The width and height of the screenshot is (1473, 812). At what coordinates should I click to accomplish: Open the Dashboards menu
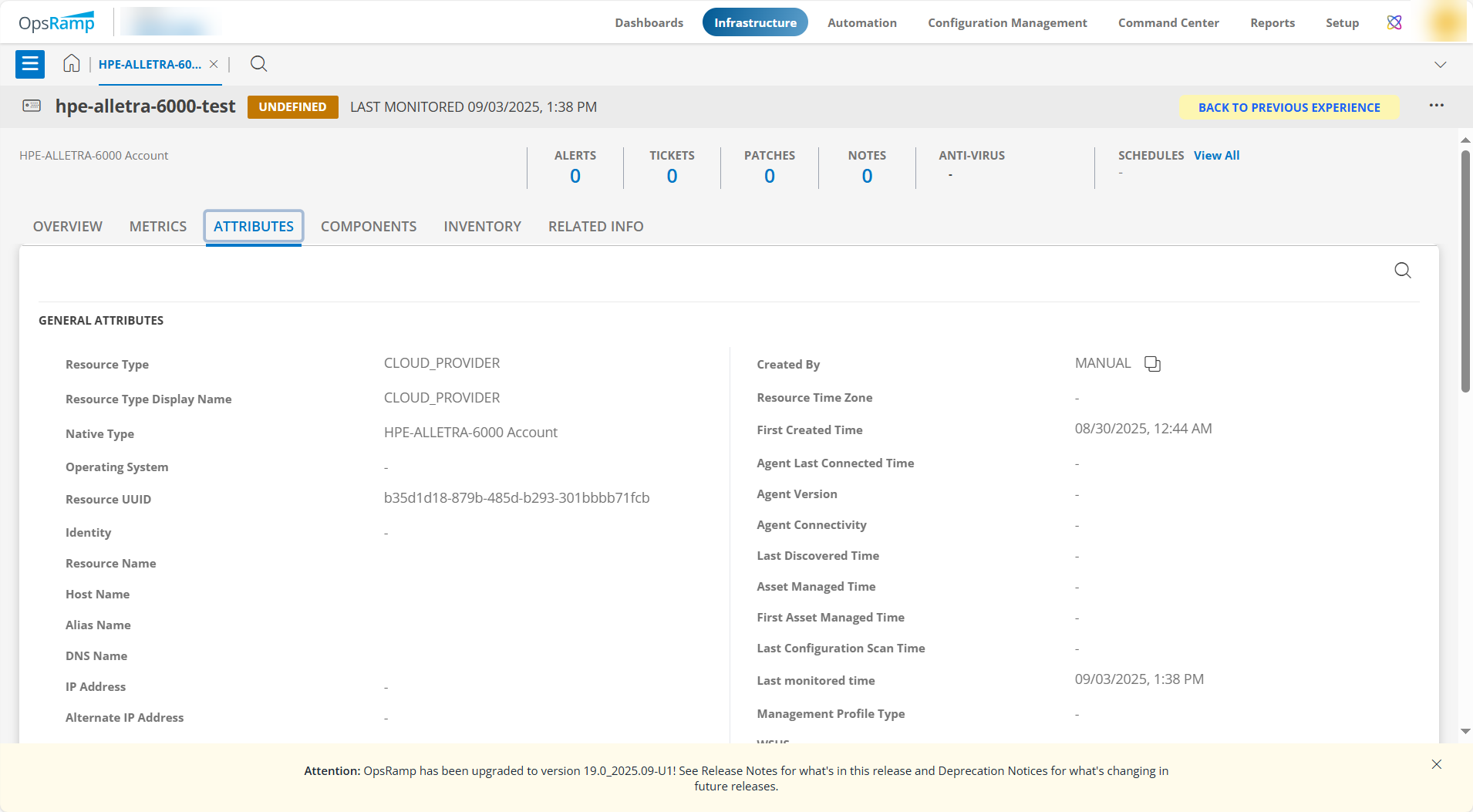(649, 22)
